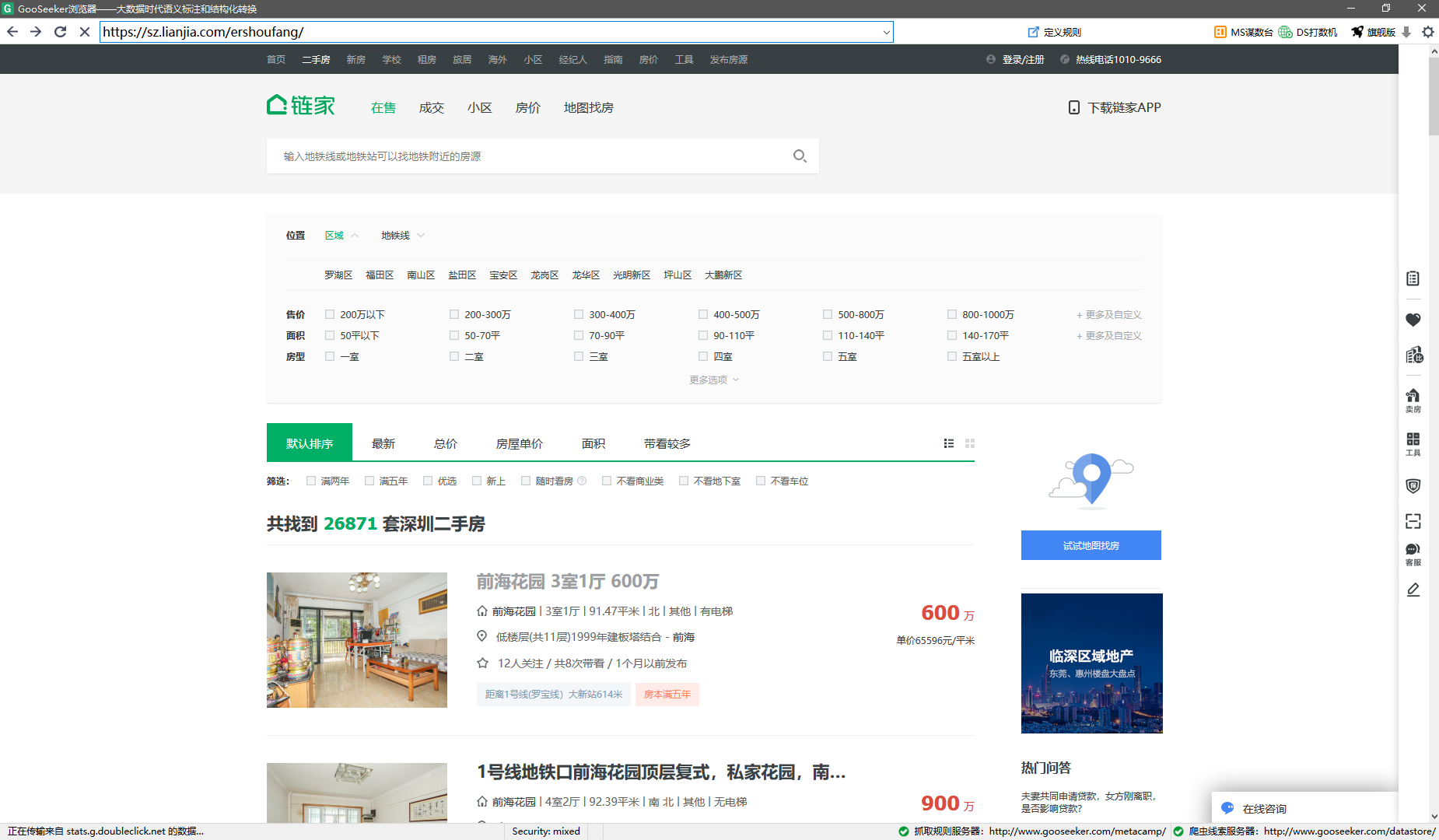Expand the 地铁线 location selector
1439x840 pixels.
click(403, 235)
